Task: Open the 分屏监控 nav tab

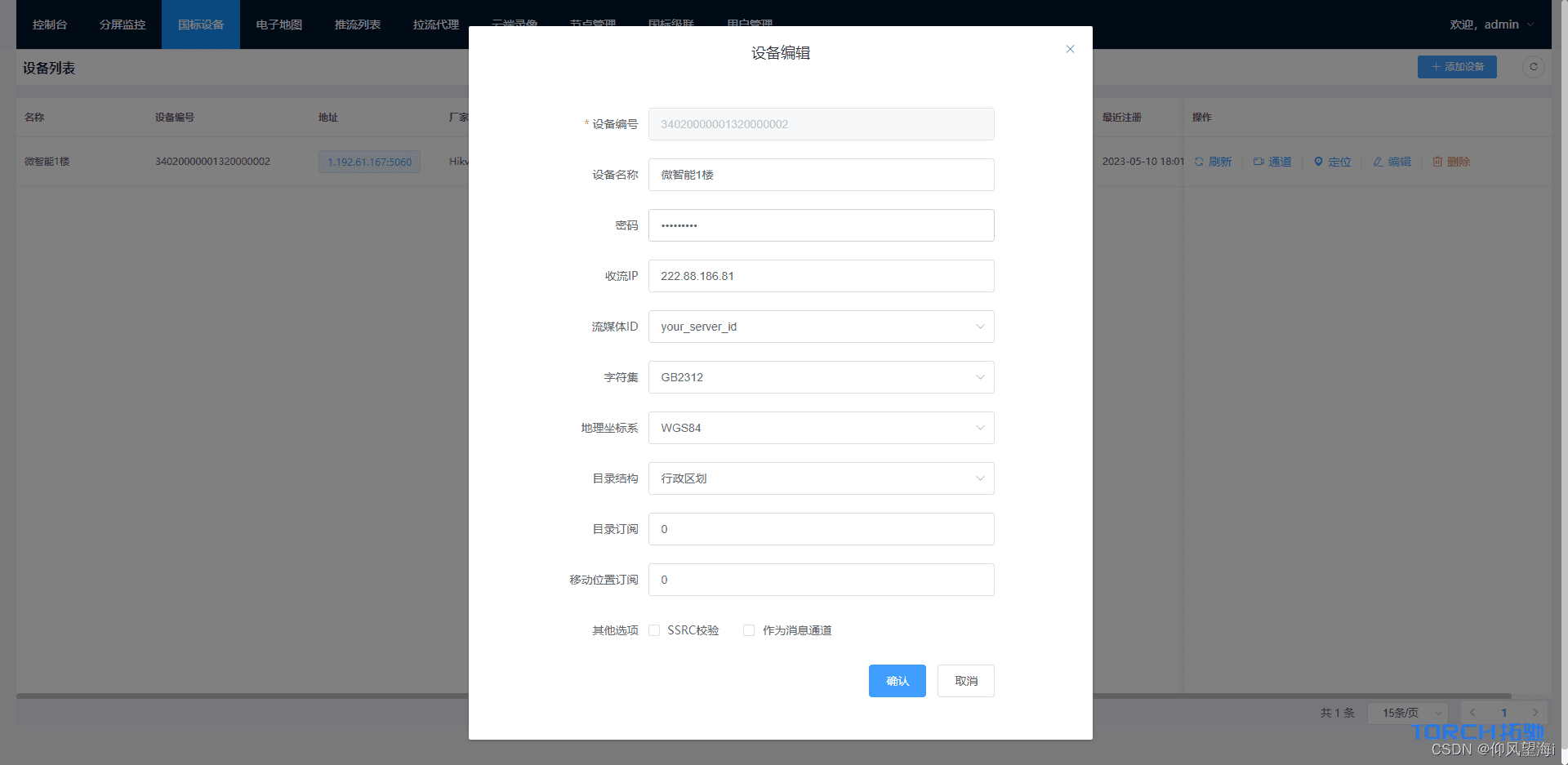Action: 122,24
